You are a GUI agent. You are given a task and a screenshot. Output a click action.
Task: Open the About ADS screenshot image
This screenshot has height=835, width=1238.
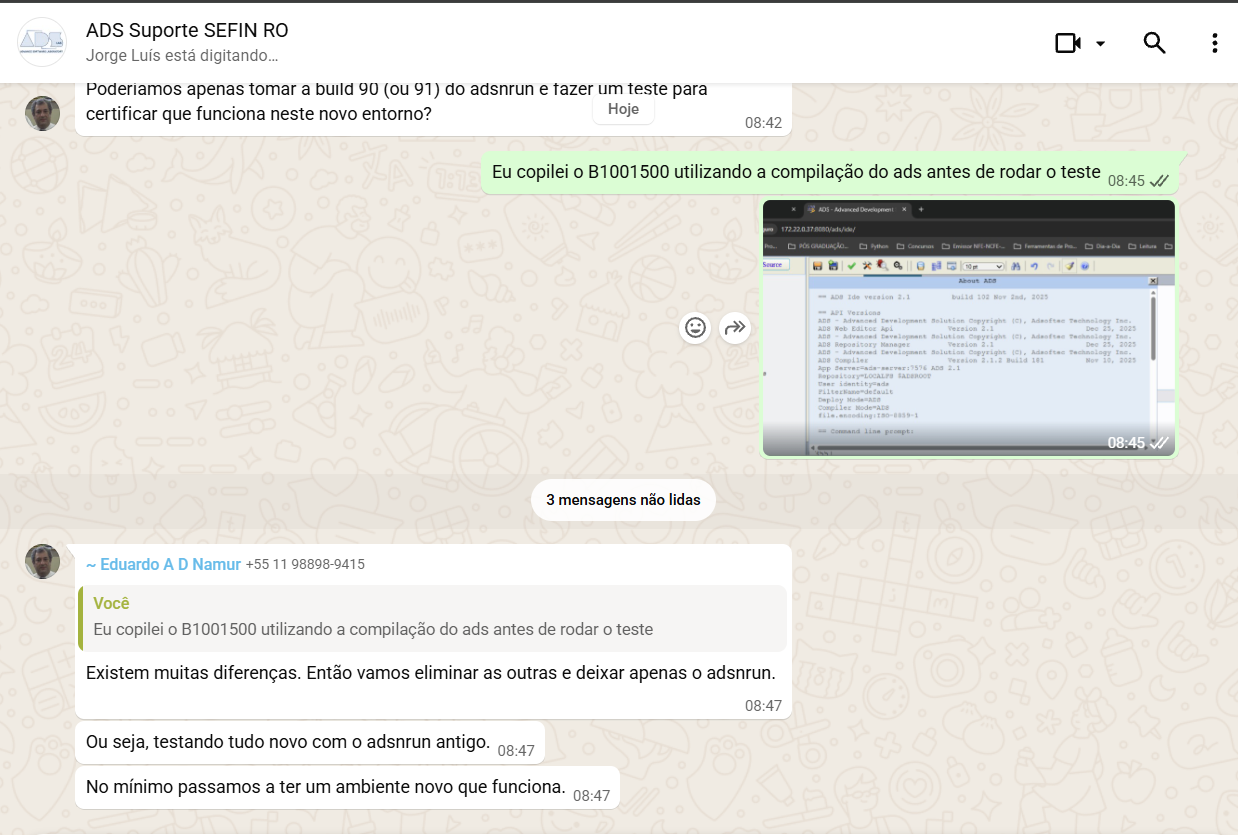pos(968,328)
